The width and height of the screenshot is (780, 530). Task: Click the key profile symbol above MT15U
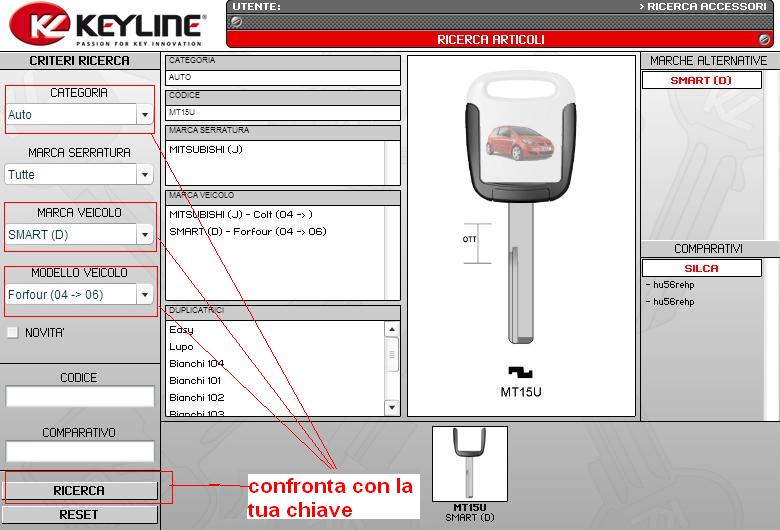[520, 372]
